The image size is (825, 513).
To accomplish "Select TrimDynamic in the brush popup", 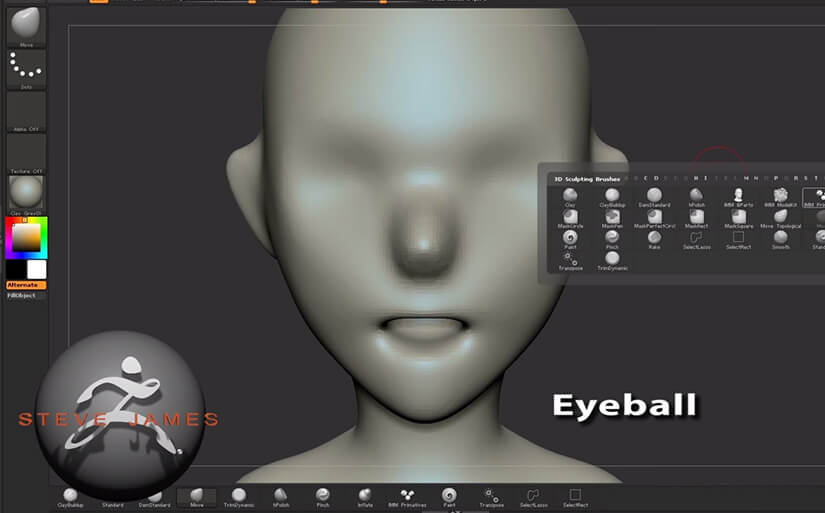I will coord(612,261).
